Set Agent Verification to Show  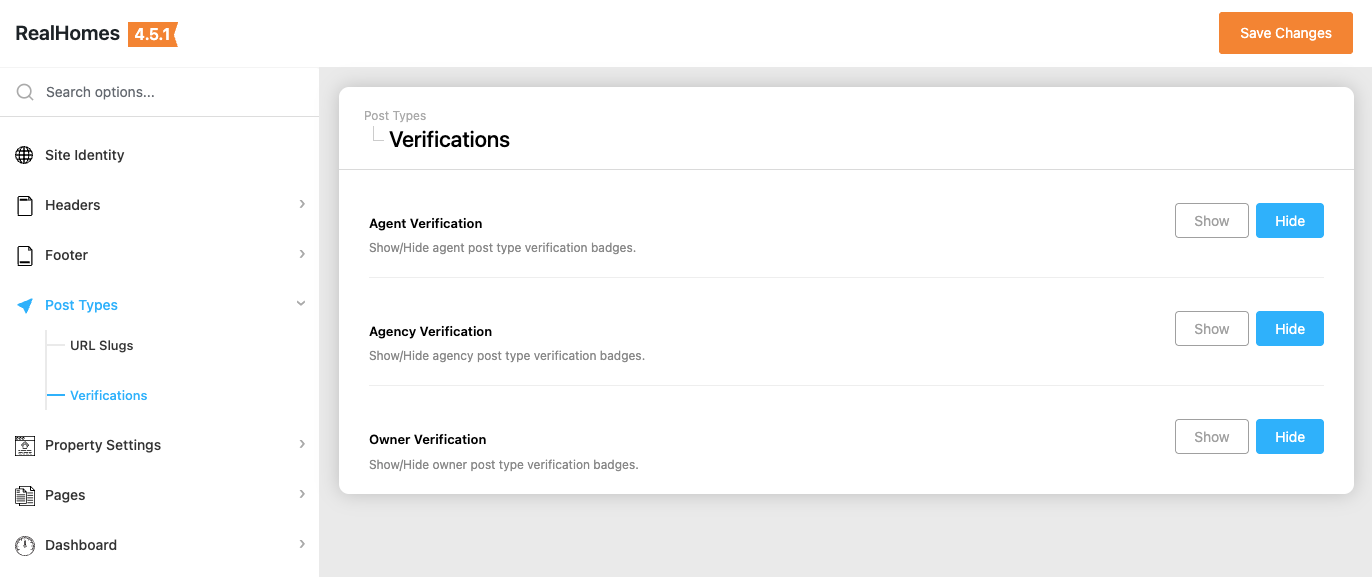click(1211, 221)
